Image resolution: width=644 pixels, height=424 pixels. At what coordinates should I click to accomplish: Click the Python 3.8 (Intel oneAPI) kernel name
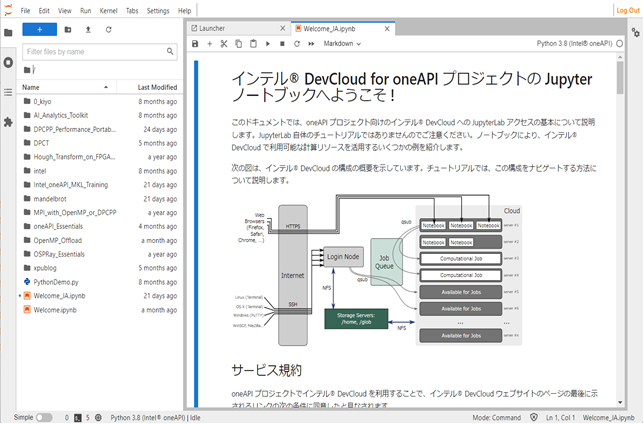(x=574, y=44)
